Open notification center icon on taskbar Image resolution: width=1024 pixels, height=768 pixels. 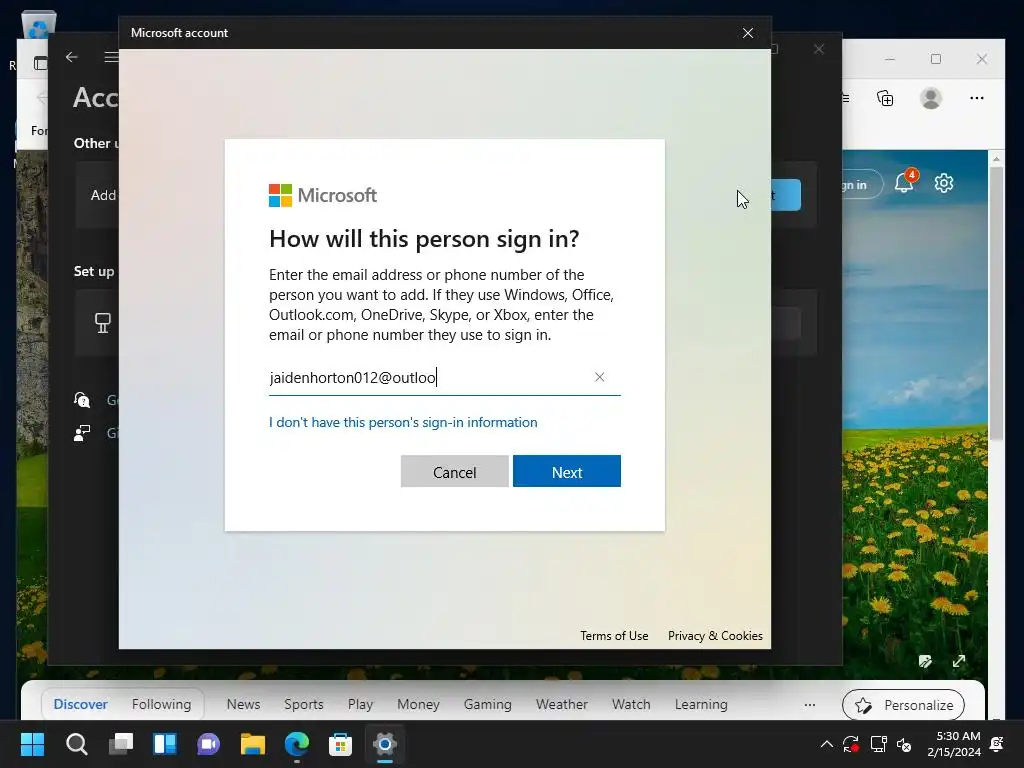click(x=997, y=744)
